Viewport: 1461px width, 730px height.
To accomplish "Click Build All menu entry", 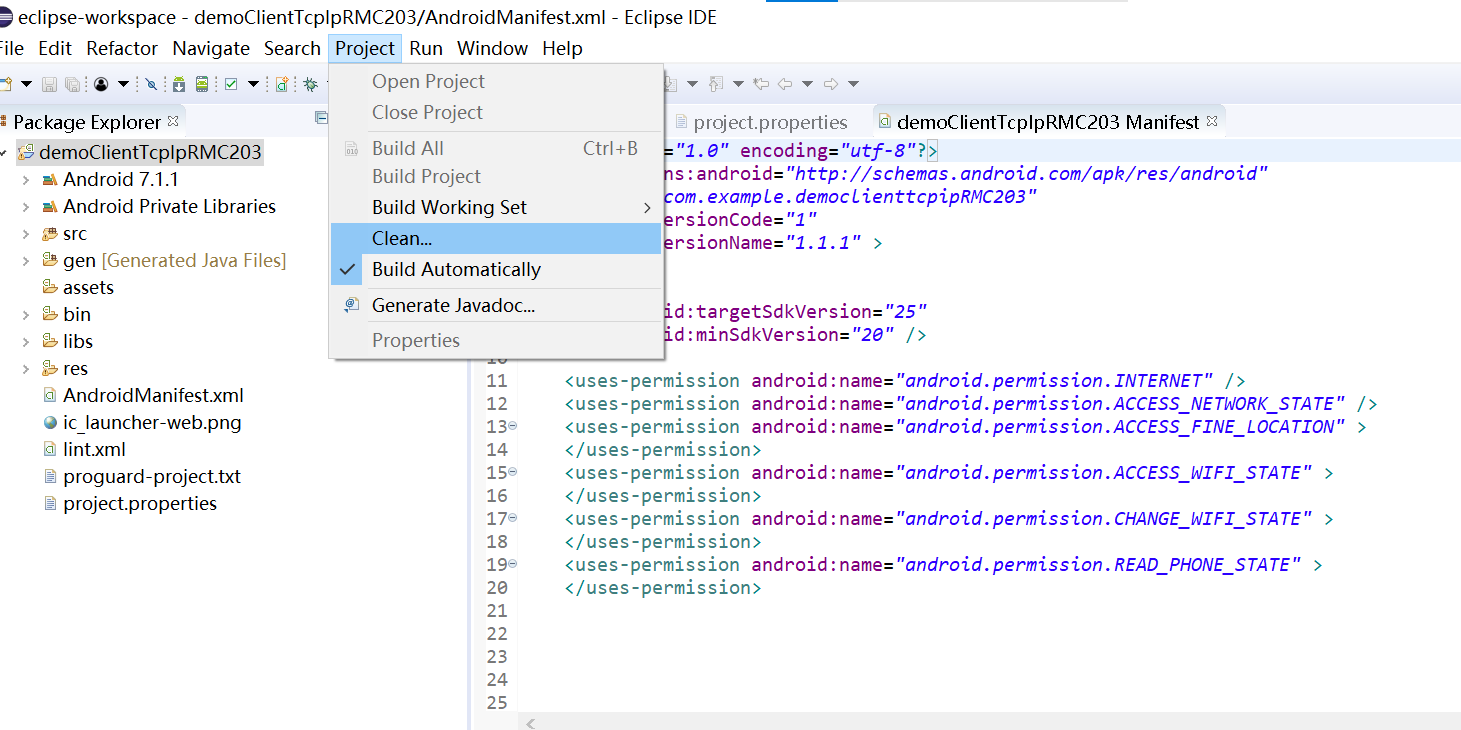I will (x=496, y=149).
